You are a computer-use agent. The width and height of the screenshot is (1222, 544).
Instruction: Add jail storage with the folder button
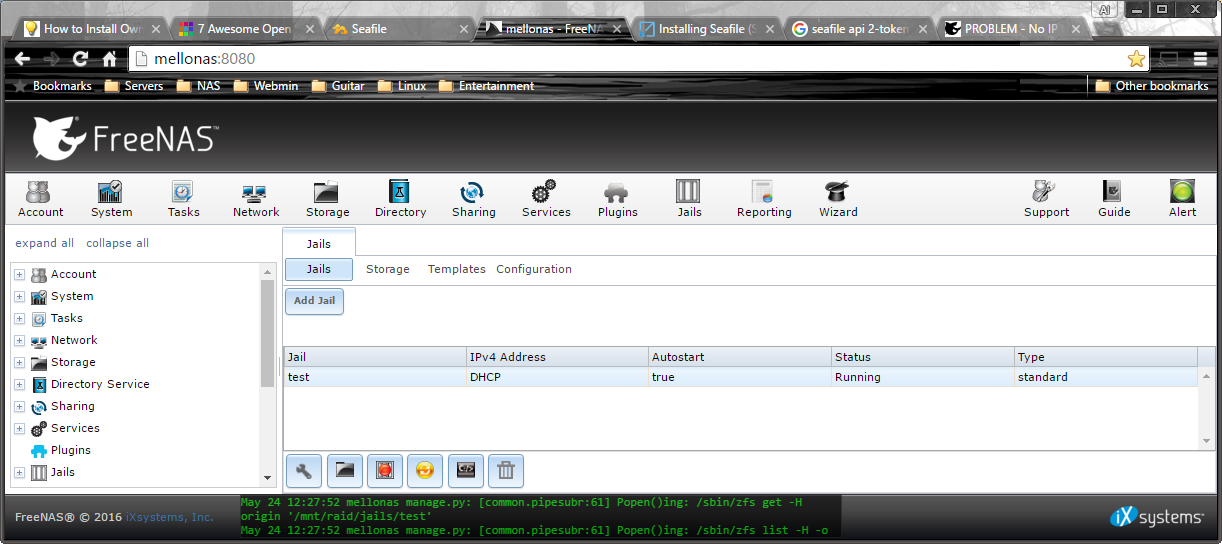(344, 469)
